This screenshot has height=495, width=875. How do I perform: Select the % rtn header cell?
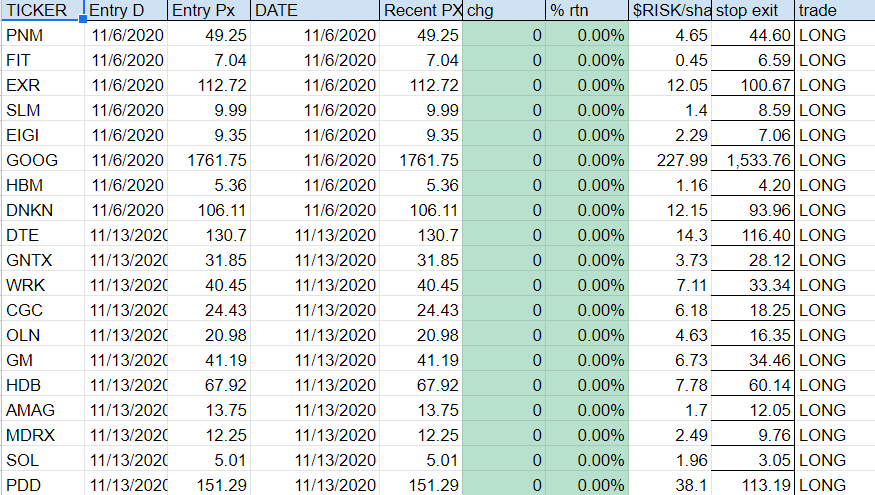pos(587,10)
